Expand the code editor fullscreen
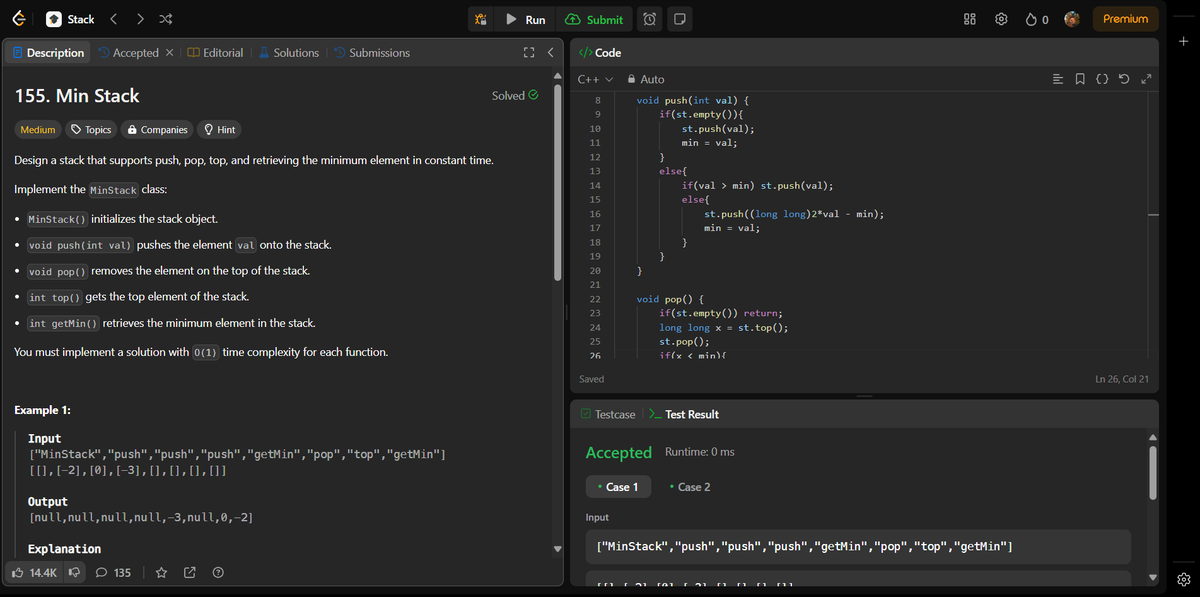 (x=1147, y=79)
